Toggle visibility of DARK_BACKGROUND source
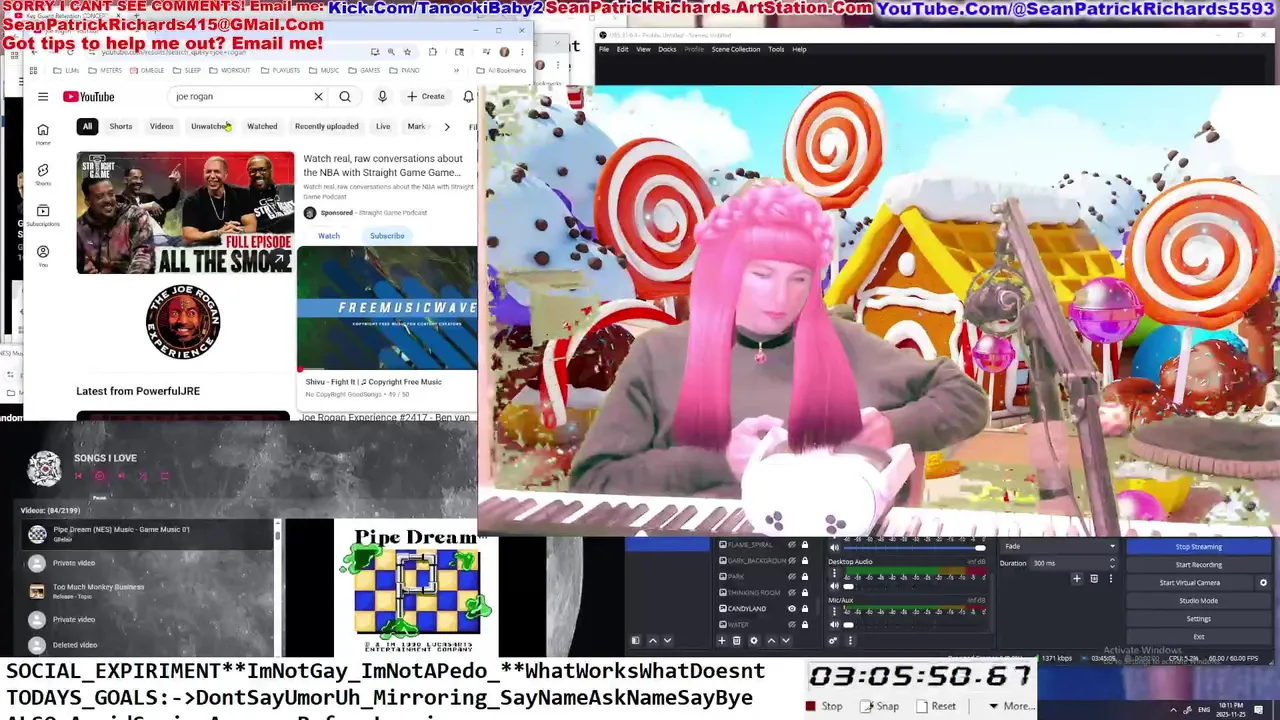 click(792, 560)
